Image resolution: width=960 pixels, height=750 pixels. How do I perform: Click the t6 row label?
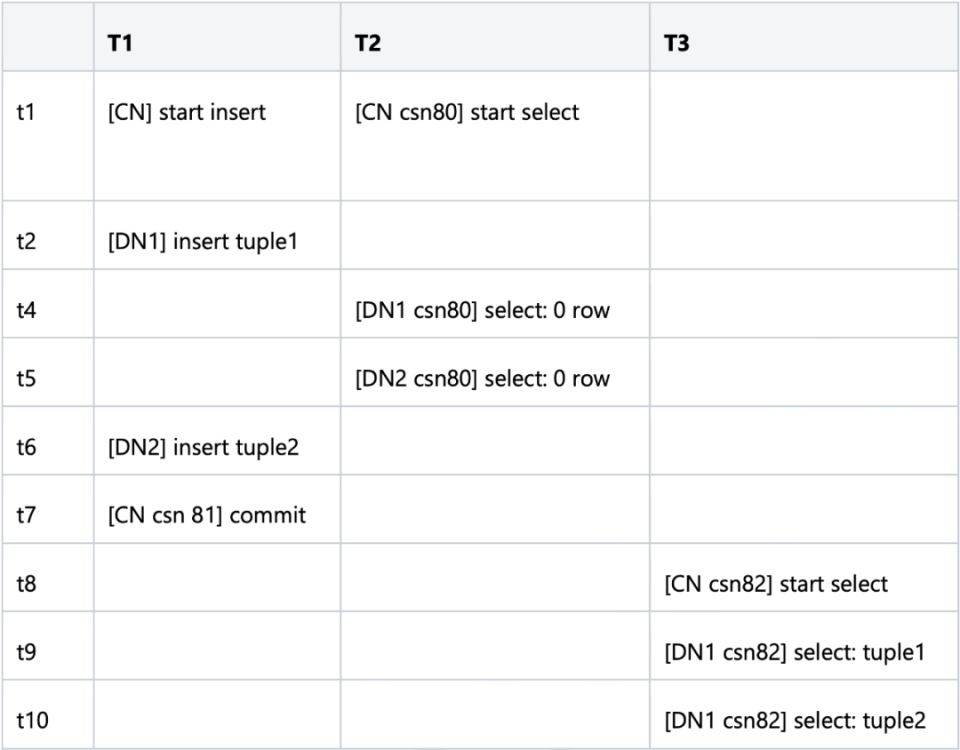click(27, 447)
